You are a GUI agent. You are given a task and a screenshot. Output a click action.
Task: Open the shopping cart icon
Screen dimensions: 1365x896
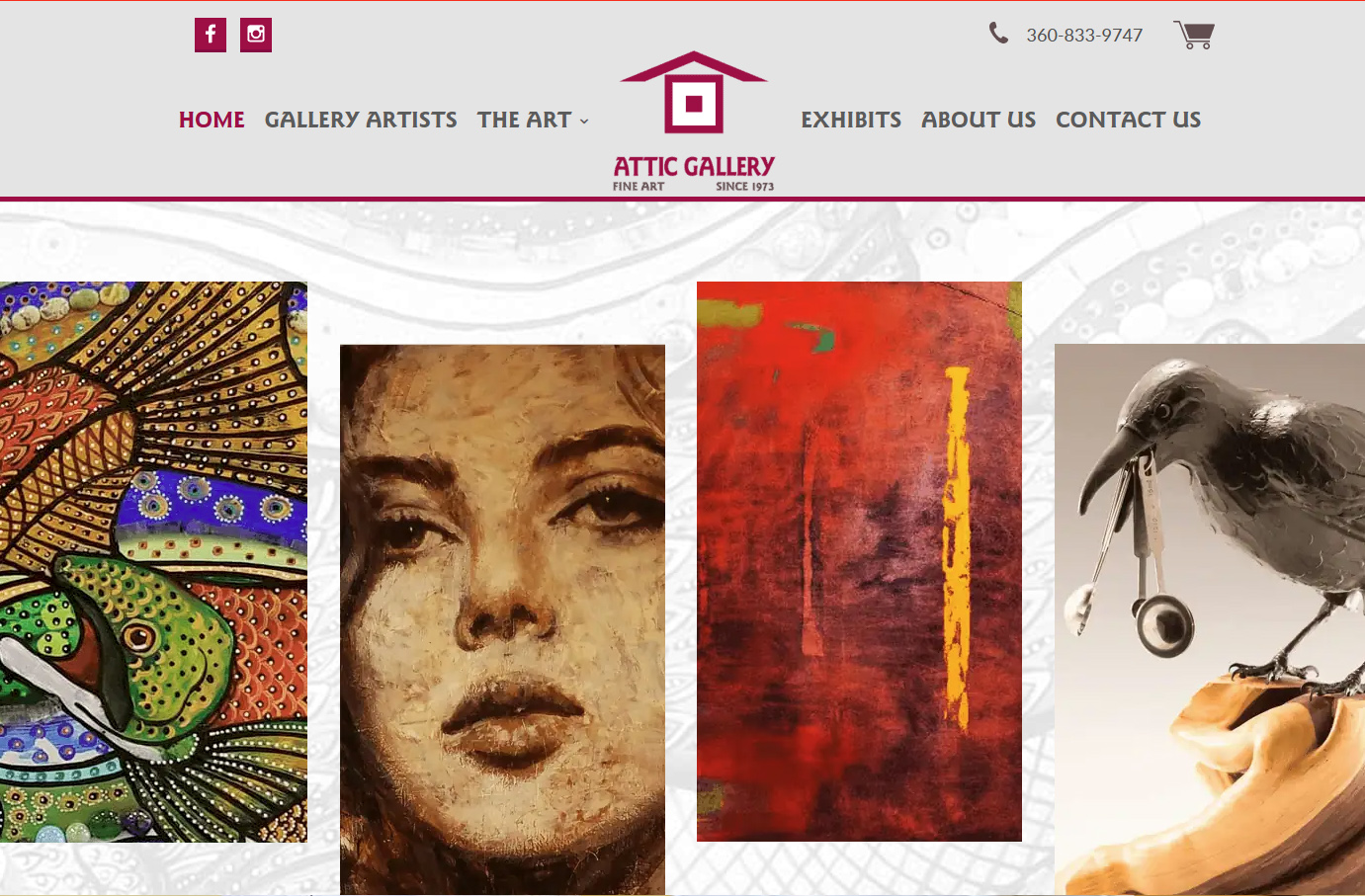(1194, 35)
